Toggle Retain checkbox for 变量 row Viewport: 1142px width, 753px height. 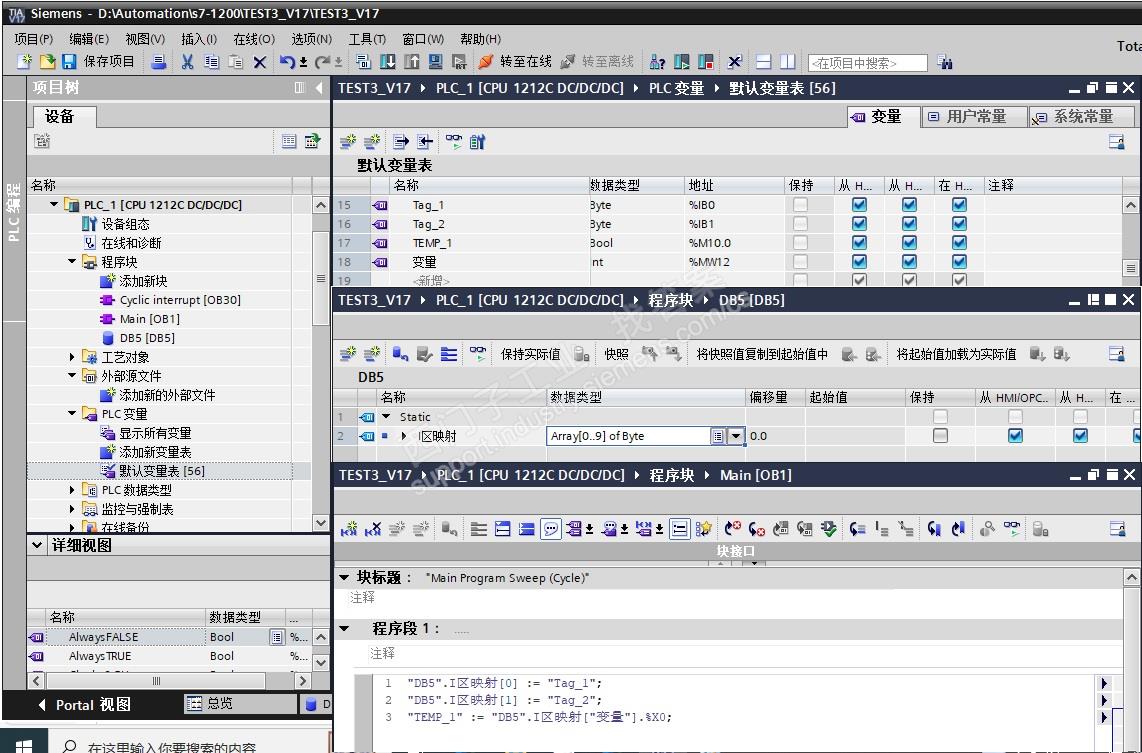pos(800,261)
